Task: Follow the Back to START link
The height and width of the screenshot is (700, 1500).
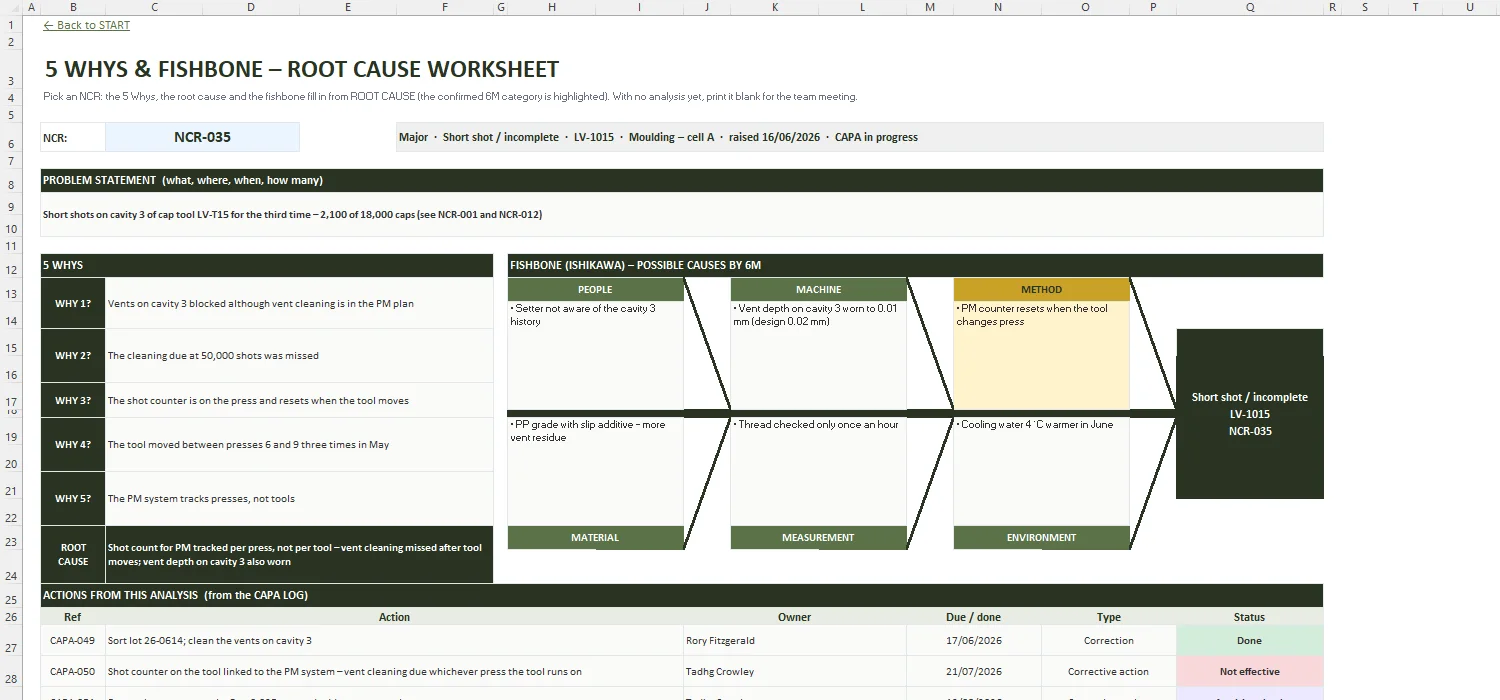Action: click(87, 25)
